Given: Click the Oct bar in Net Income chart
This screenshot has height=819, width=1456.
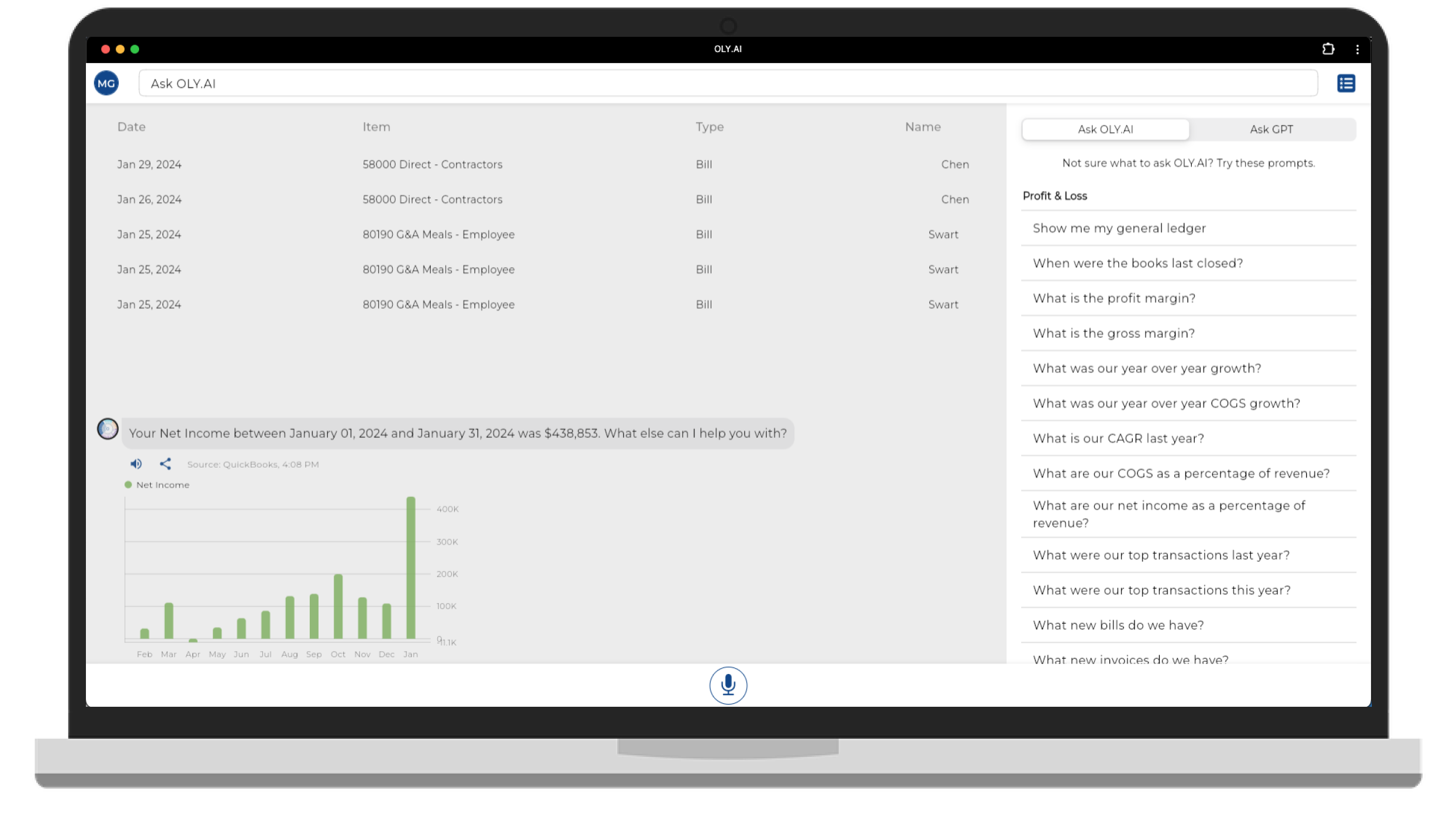Looking at the screenshot, I should coord(338,607).
